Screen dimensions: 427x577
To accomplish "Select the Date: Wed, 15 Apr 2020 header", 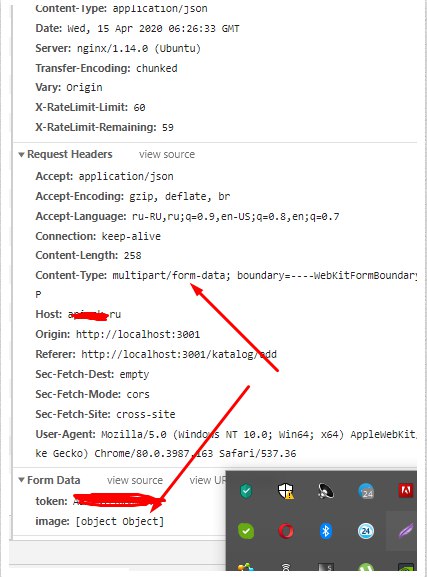I will (x=137, y=28).
